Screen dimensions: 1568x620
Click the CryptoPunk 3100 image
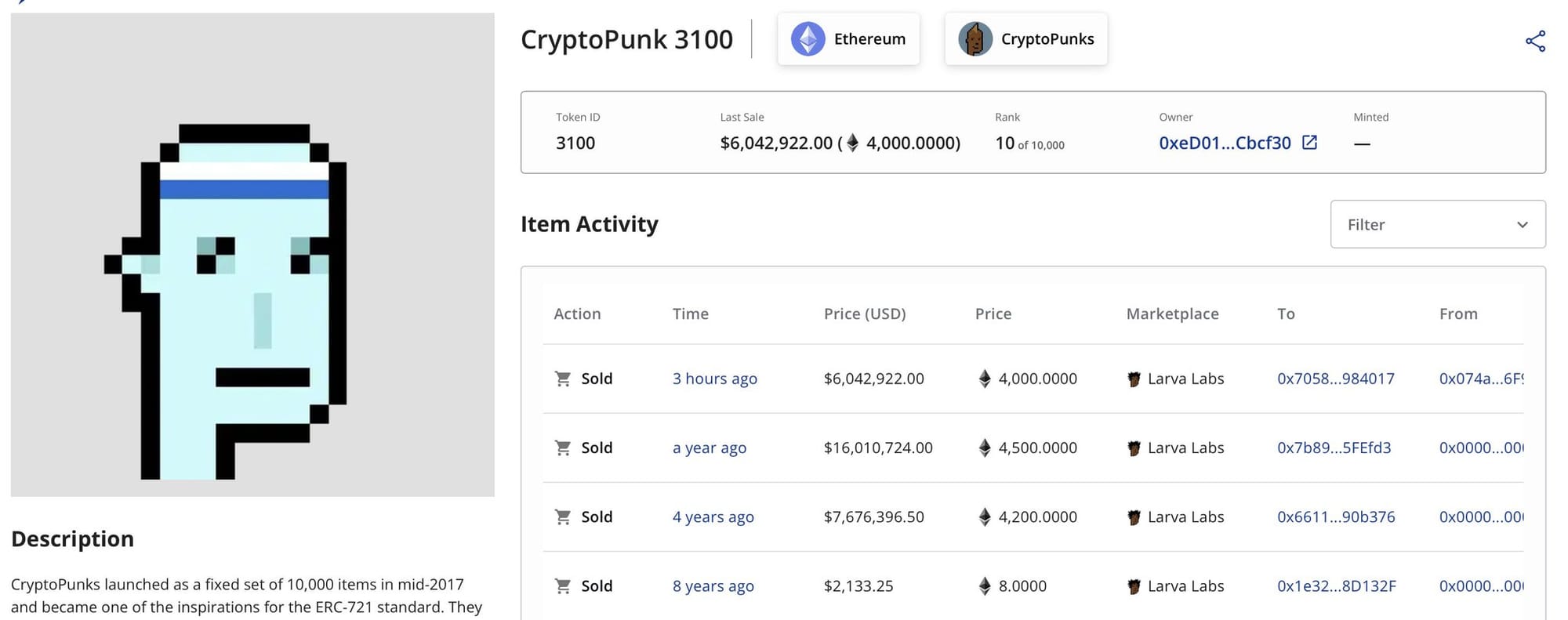[252, 255]
